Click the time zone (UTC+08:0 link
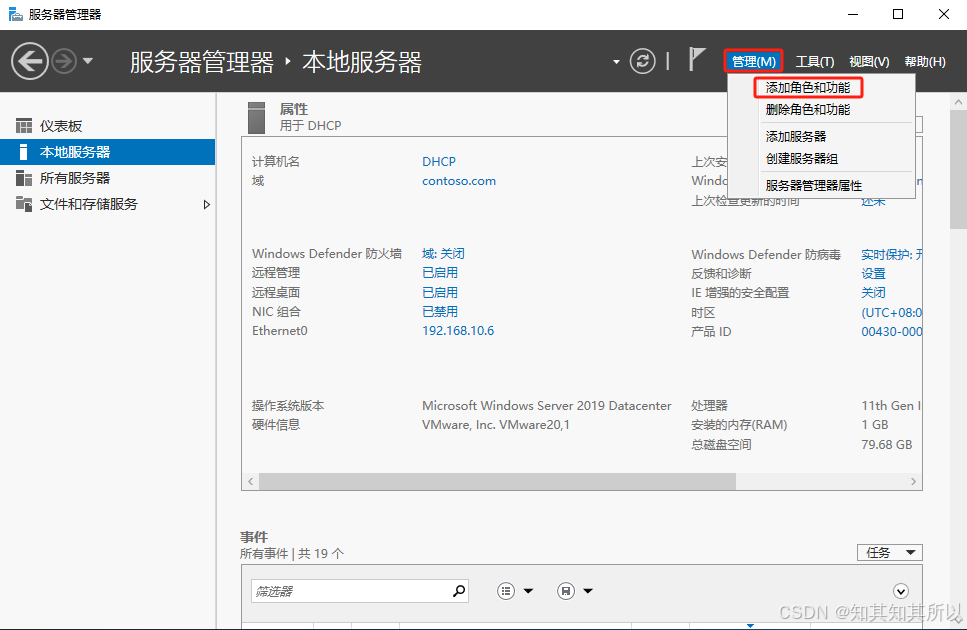 click(x=891, y=313)
